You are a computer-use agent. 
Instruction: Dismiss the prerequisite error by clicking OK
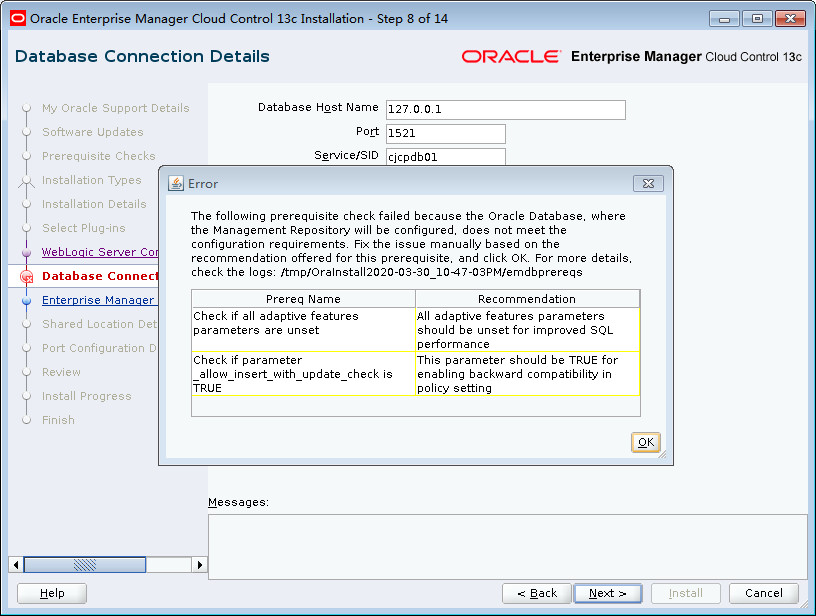(x=645, y=440)
